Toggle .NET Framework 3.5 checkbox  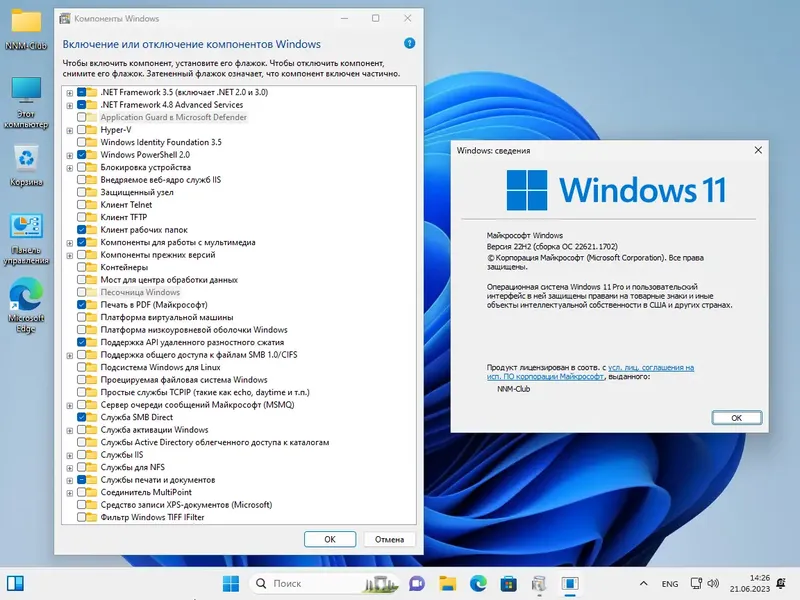pos(82,92)
